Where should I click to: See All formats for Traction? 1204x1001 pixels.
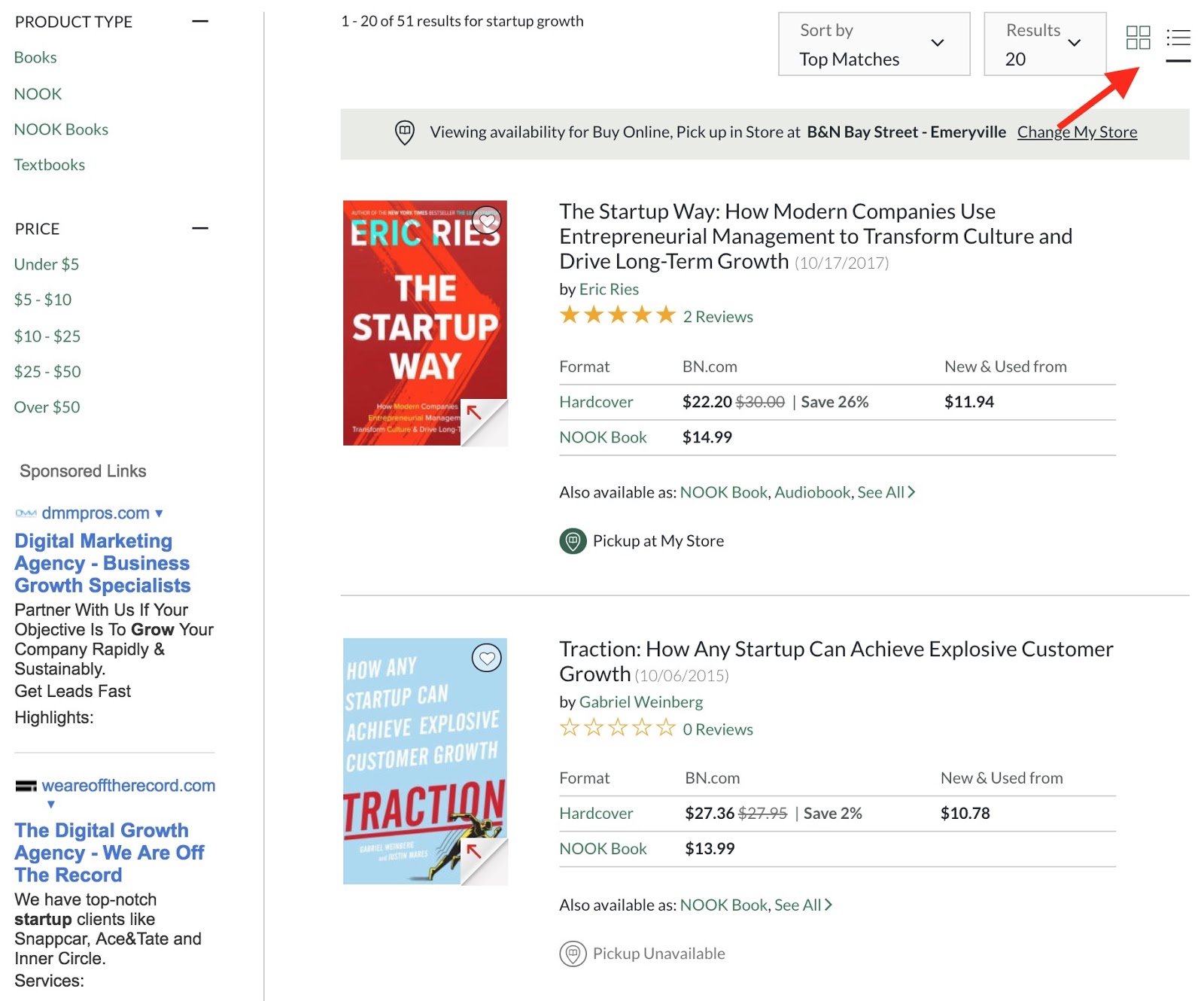click(x=803, y=905)
